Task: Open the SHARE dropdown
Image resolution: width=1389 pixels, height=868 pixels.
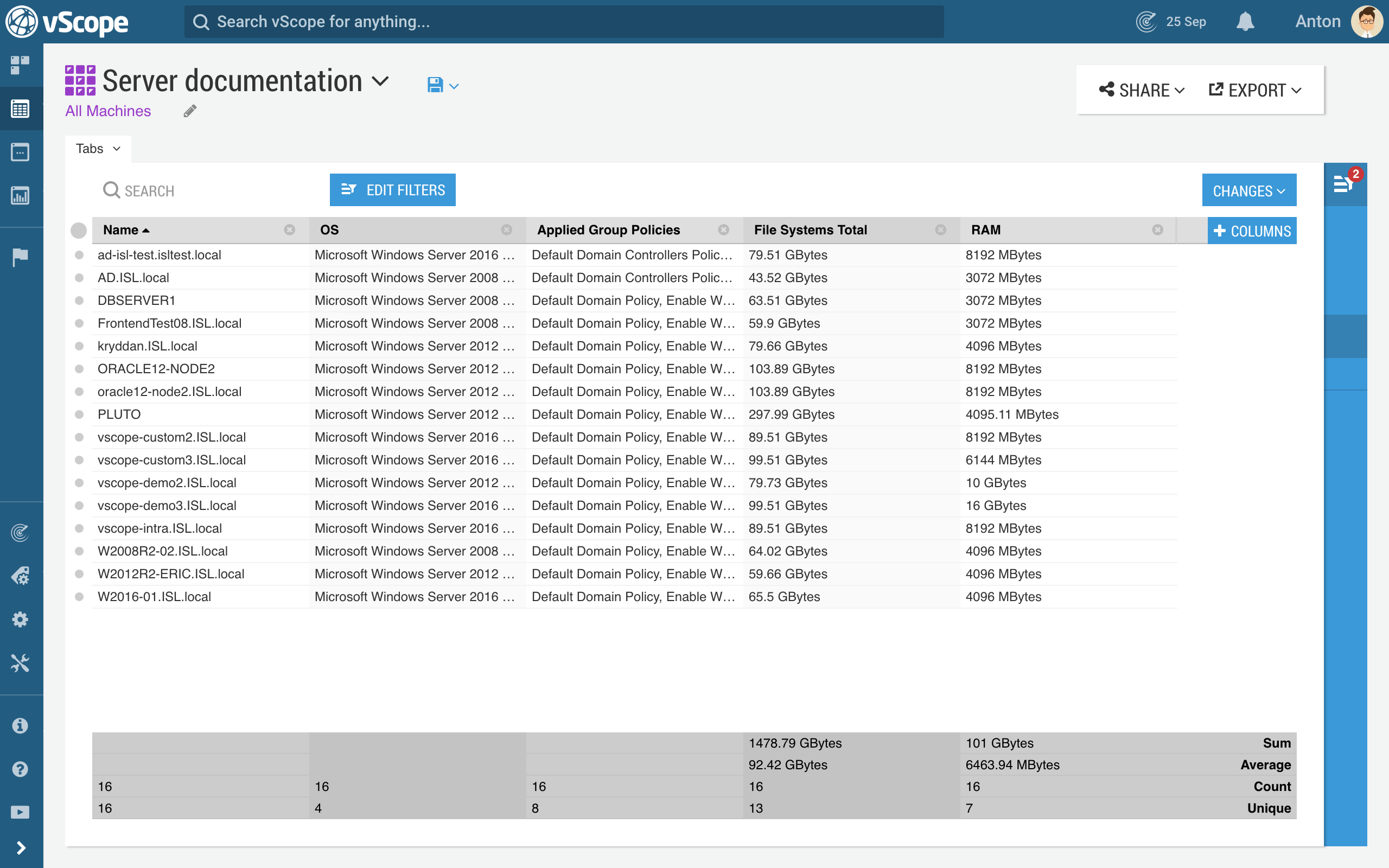Action: 1141,90
